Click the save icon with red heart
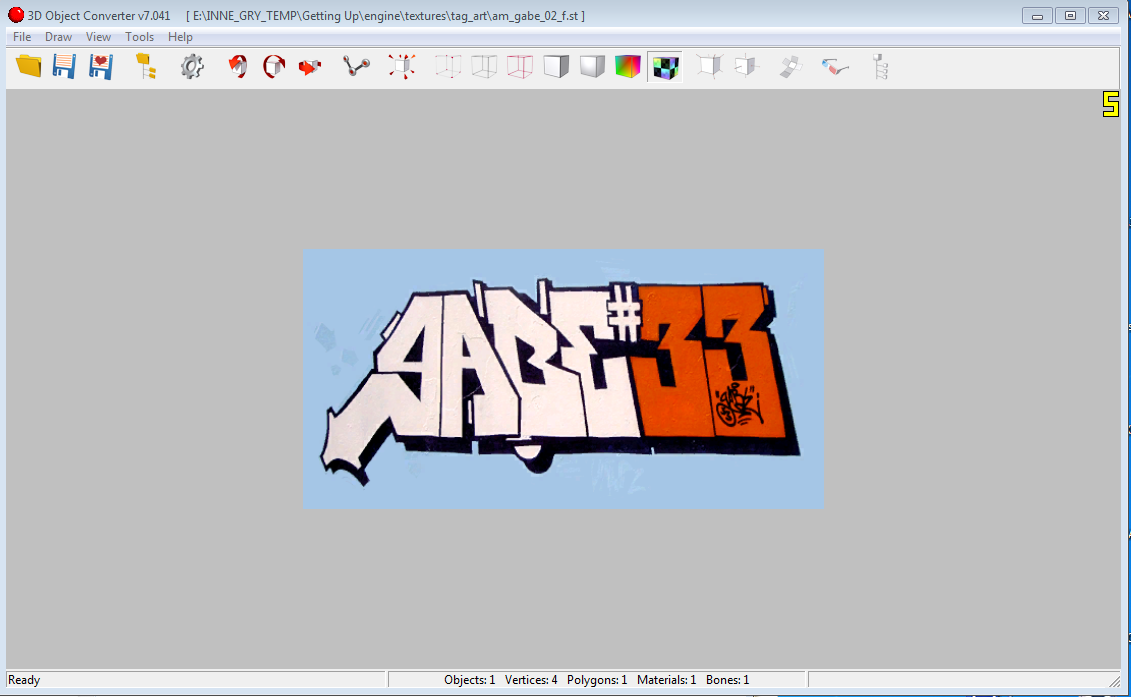Viewport: 1131px width, 697px height. [100, 67]
